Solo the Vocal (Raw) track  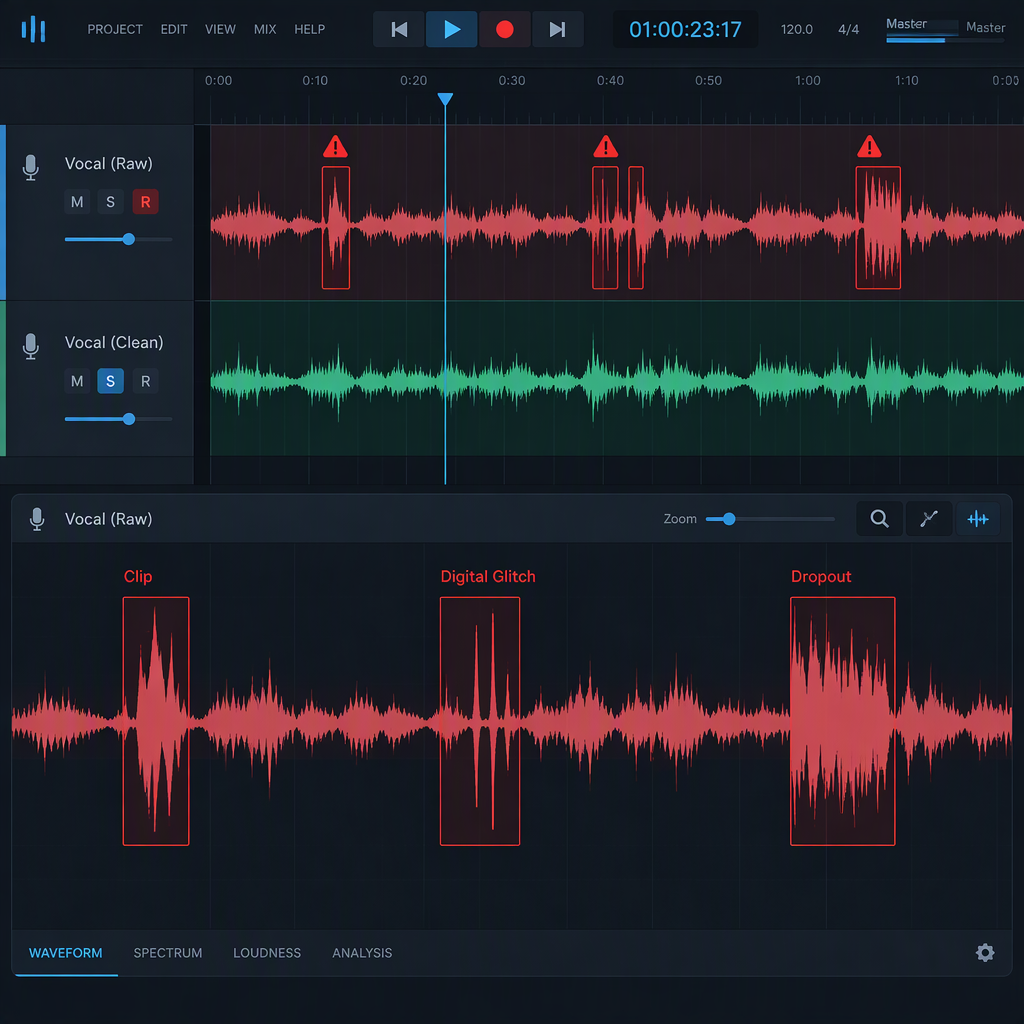tap(110, 202)
